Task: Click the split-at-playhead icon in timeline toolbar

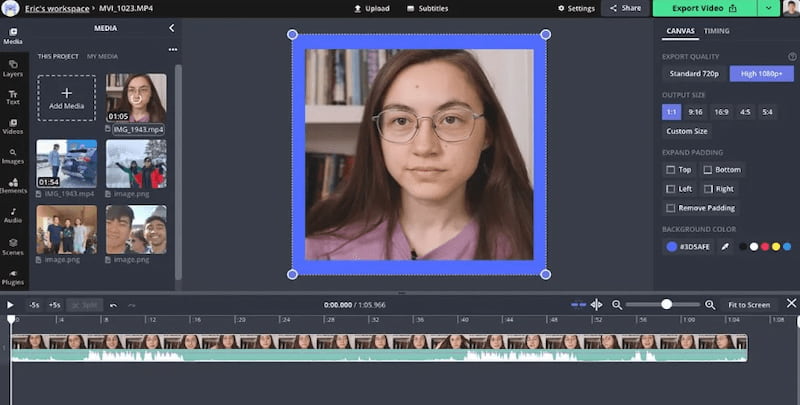Action: pos(596,305)
